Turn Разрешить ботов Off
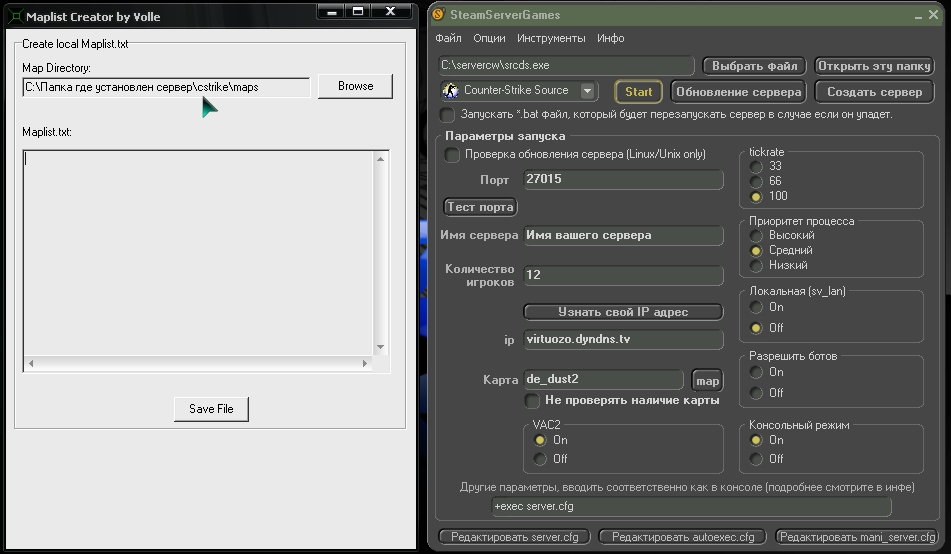The height and width of the screenshot is (554, 951). pos(756,393)
